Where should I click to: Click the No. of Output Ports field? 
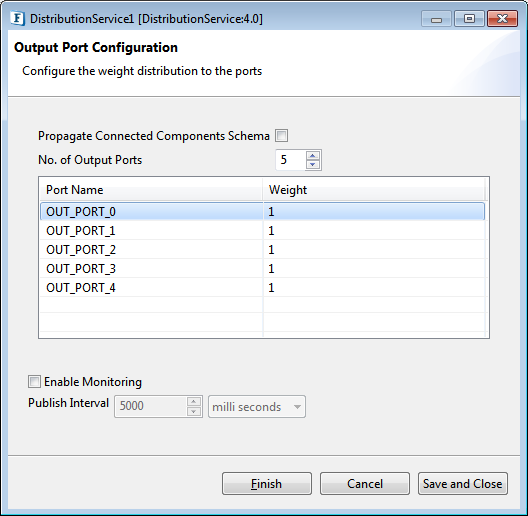pos(291,160)
